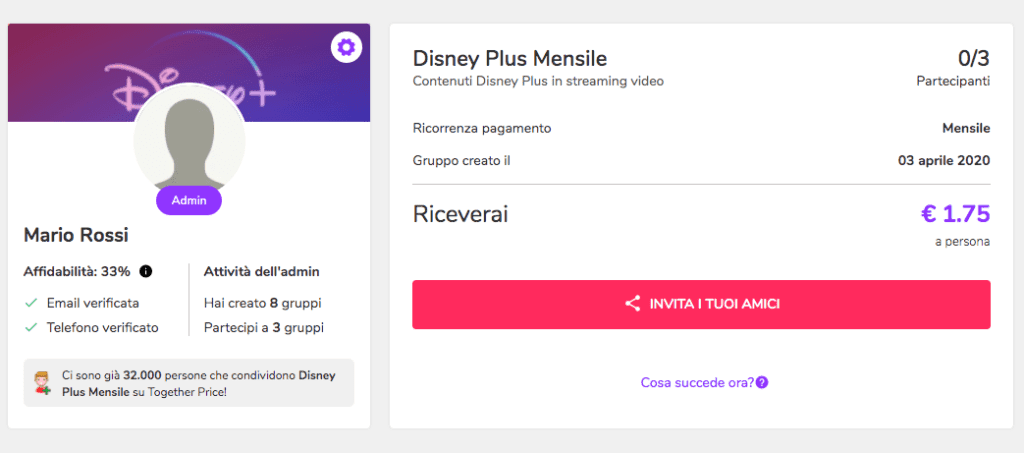
Task: Click the Mensile payment recurrence value
Action: 967,128
